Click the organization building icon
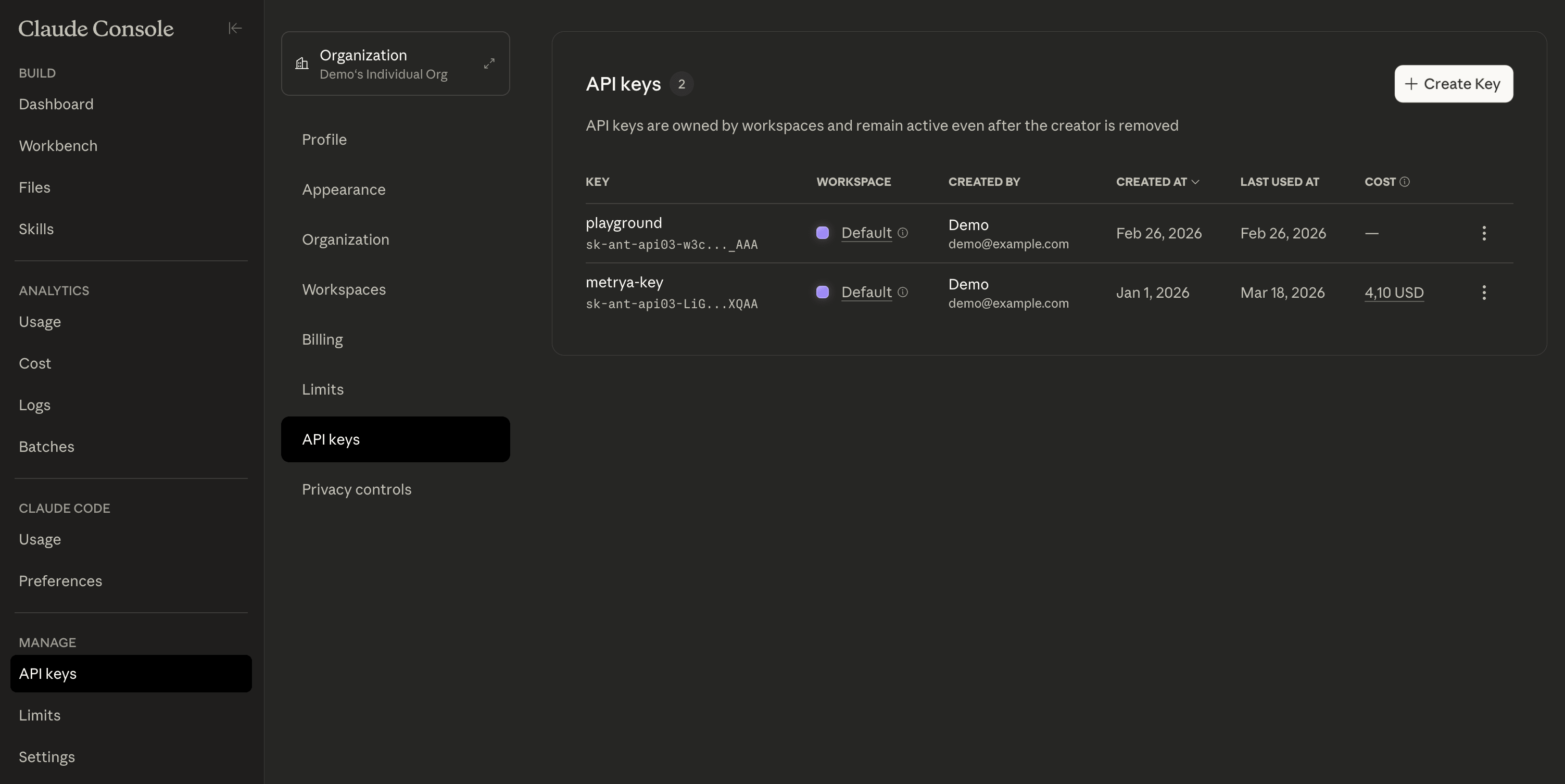Screen dimensions: 1565x784 (302, 64)
